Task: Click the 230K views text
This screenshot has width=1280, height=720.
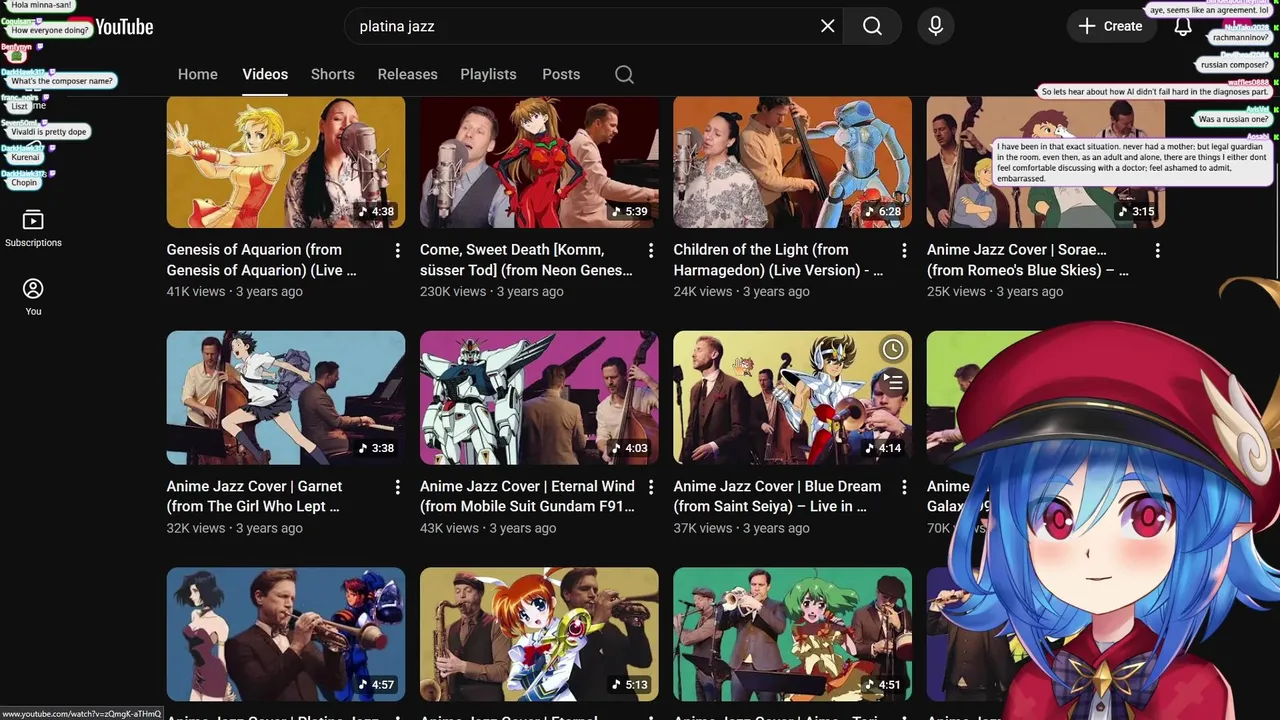Action: pyautogui.click(x=453, y=291)
